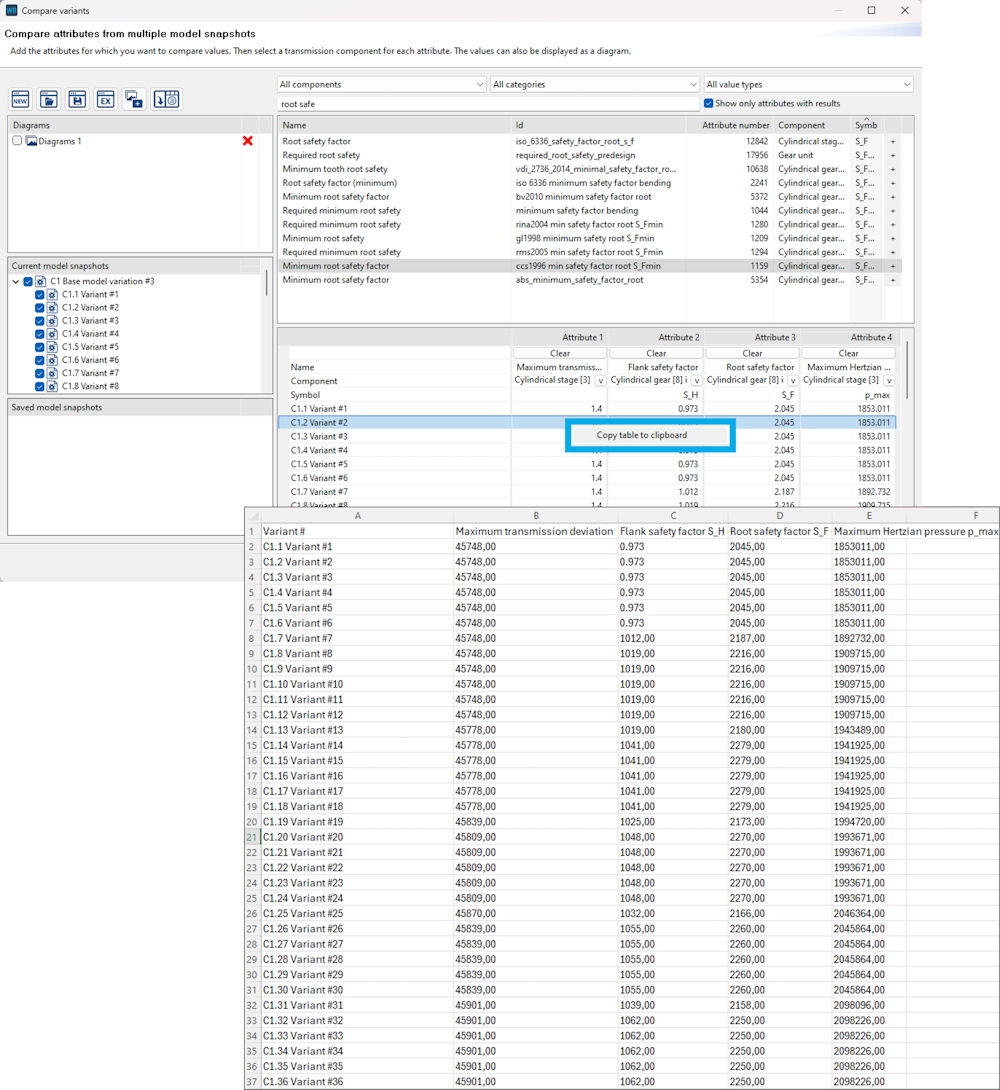
Task: Open the import-with-settings toolbar icon
Action: [164, 99]
